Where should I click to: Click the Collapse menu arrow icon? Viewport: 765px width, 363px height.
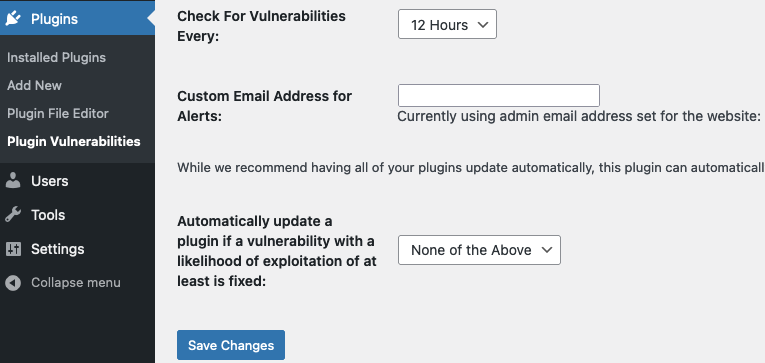point(13,283)
